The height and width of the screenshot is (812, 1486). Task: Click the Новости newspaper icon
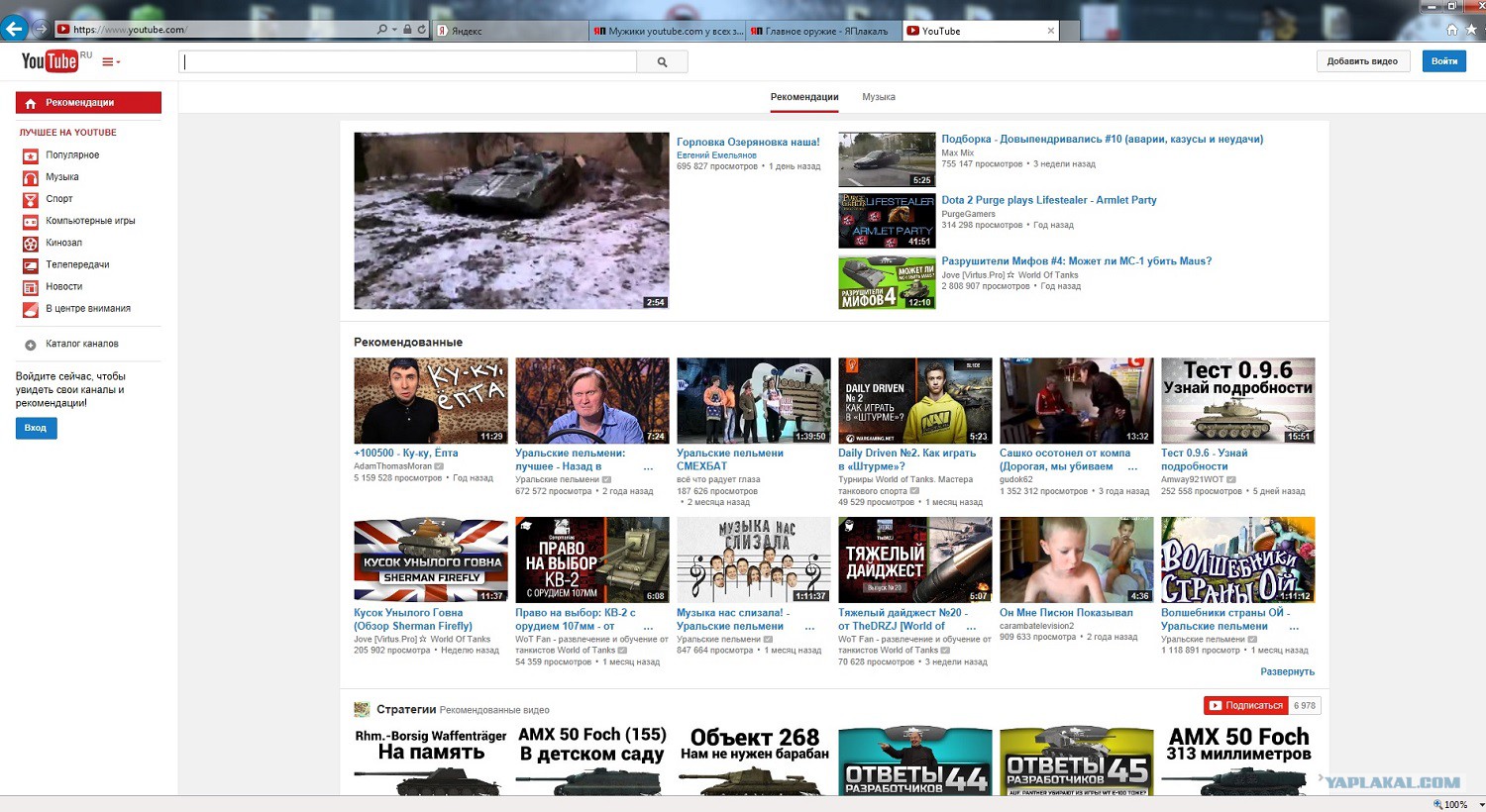point(31,287)
